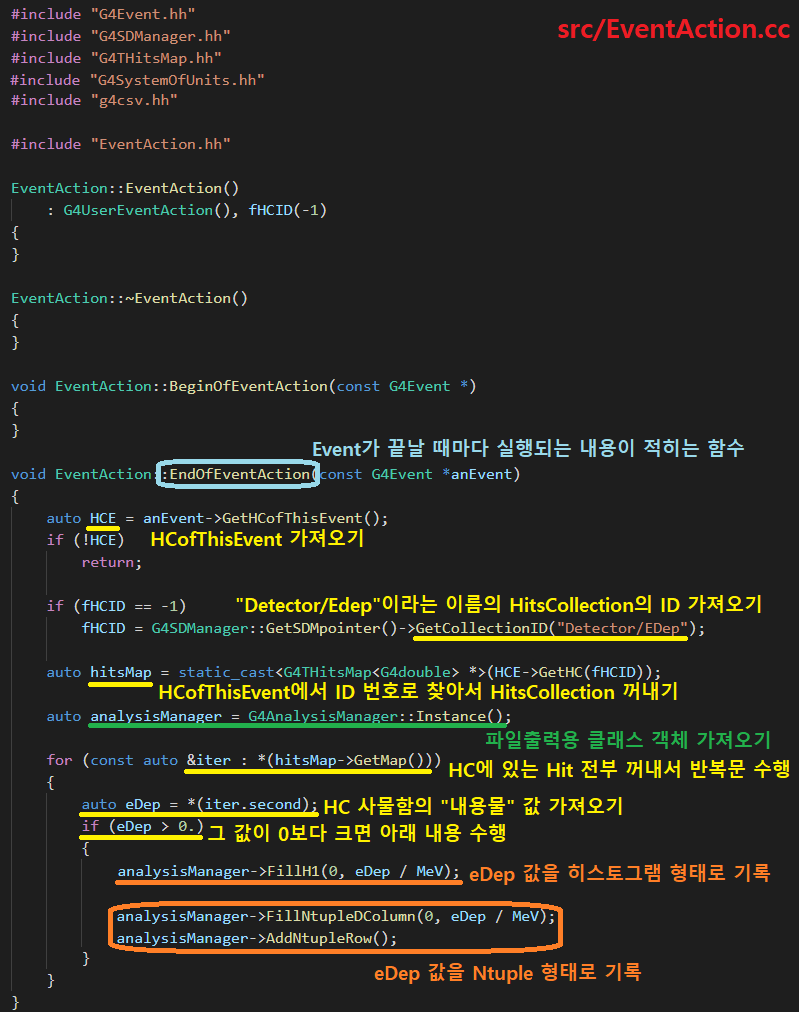799x1012 pixels.
Task: Click the &iter variable in for loop
Action: tap(209, 760)
